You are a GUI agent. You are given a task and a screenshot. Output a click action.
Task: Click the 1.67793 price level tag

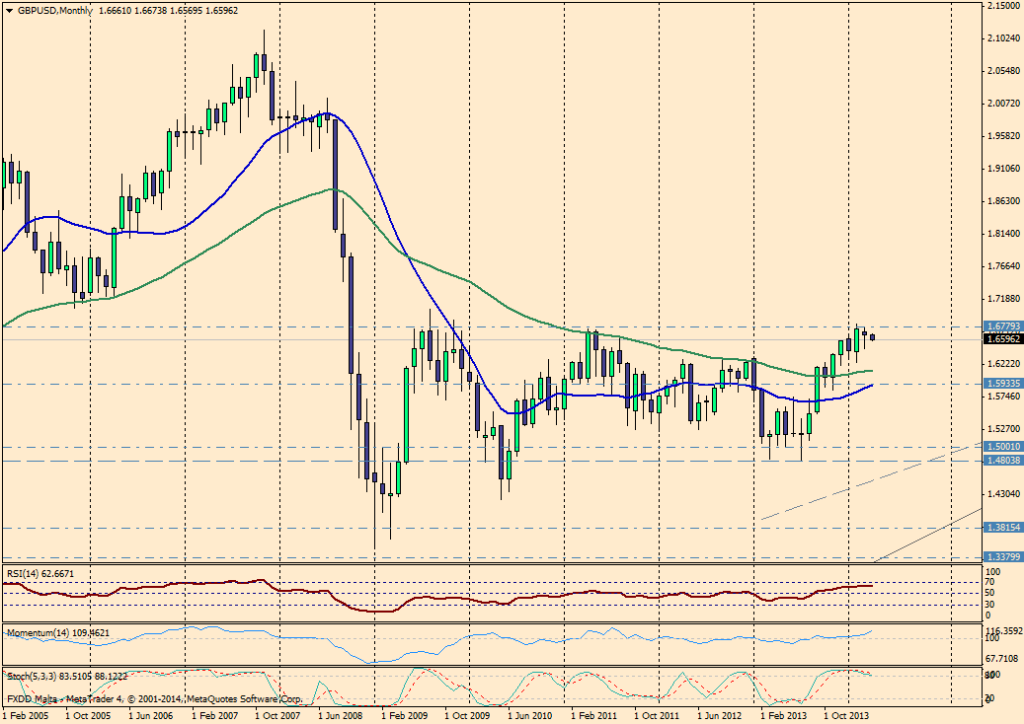(x=1002, y=326)
